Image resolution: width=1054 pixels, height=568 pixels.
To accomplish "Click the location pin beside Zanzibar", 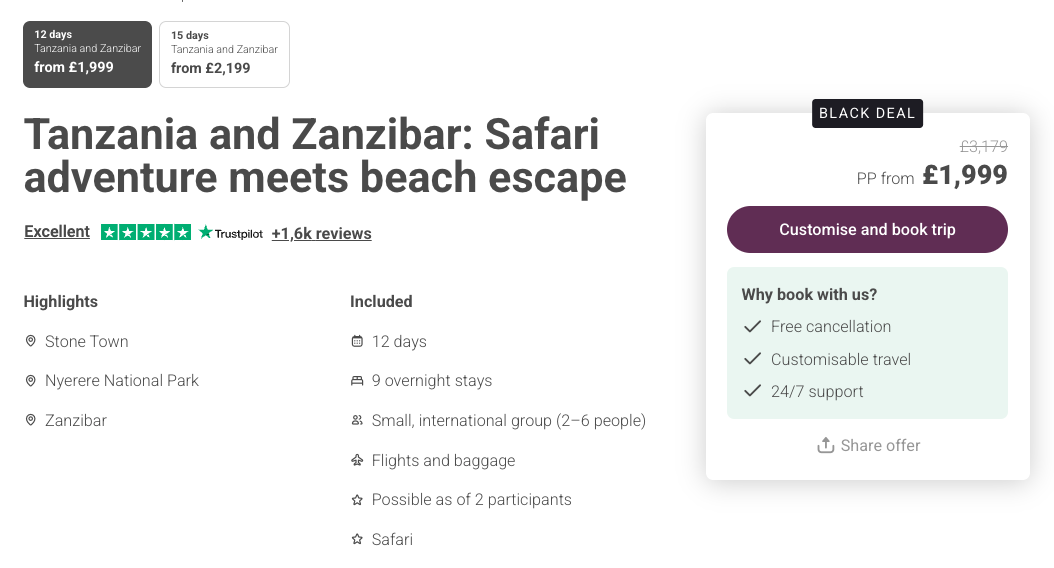I will click(31, 420).
